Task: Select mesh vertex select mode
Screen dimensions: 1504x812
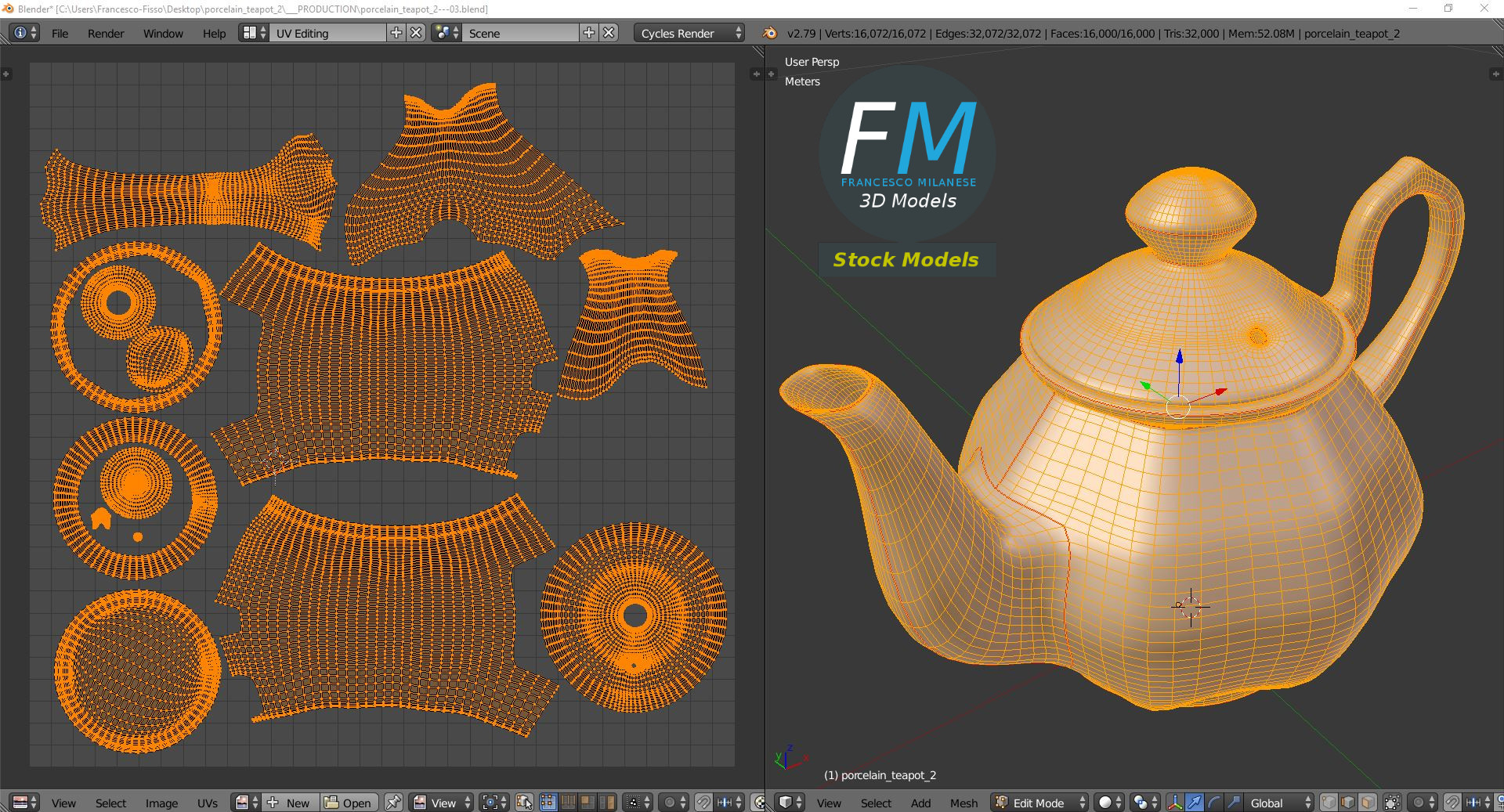Action: coord(1329,803)
